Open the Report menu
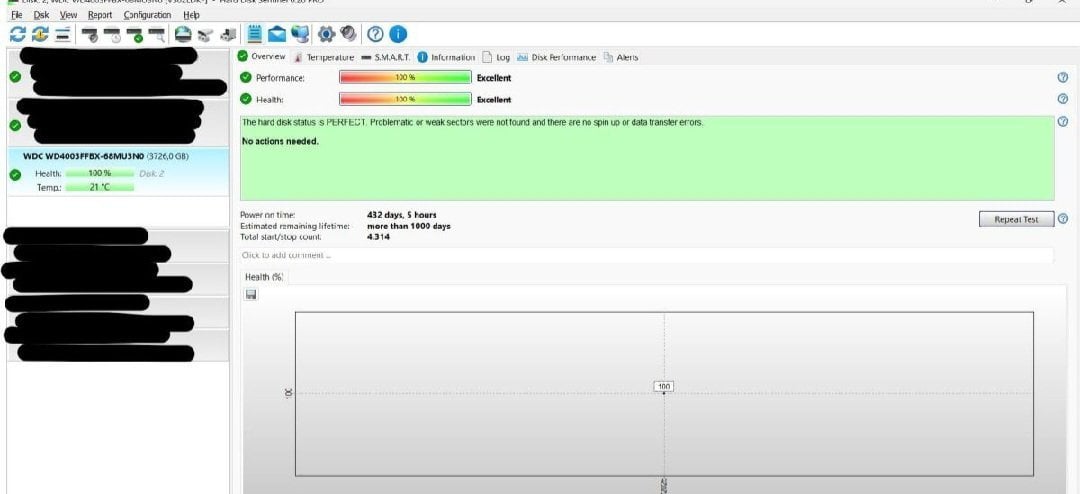Viewport: 1080px width, 494px height. coord(100,14)
